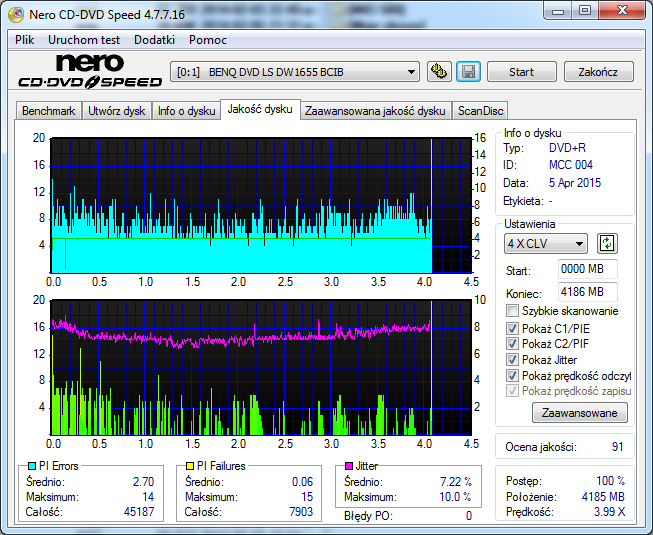Viewport: 653px width, 535px height.
Task: Click the yellow PI Failures color swatch
Action: click(x=190, y=466)
